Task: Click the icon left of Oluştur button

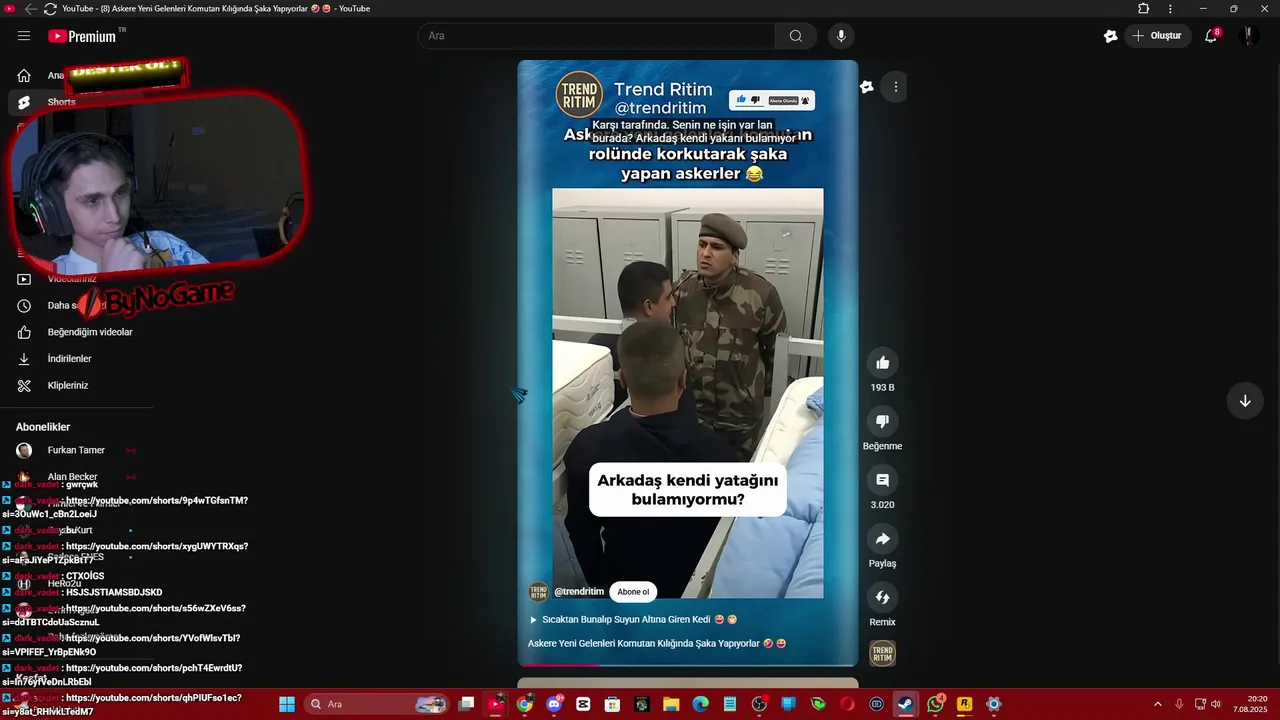Action: tap(1110, 36)
